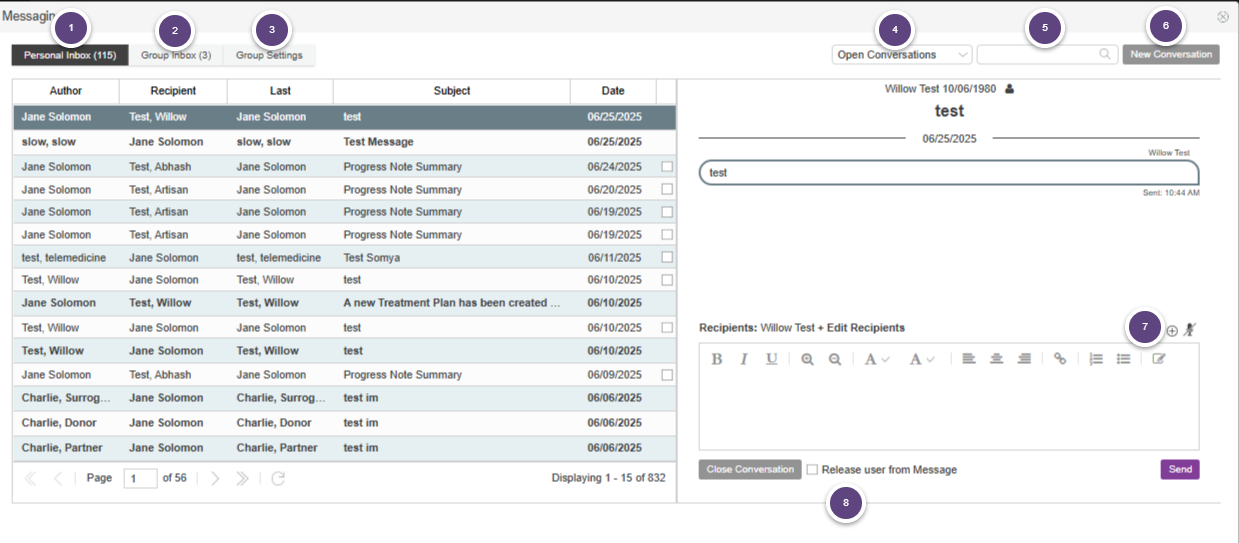Viewport: 1239px width, 543px height.
Task: Start a New Conversation
Action: (1170, 55)
